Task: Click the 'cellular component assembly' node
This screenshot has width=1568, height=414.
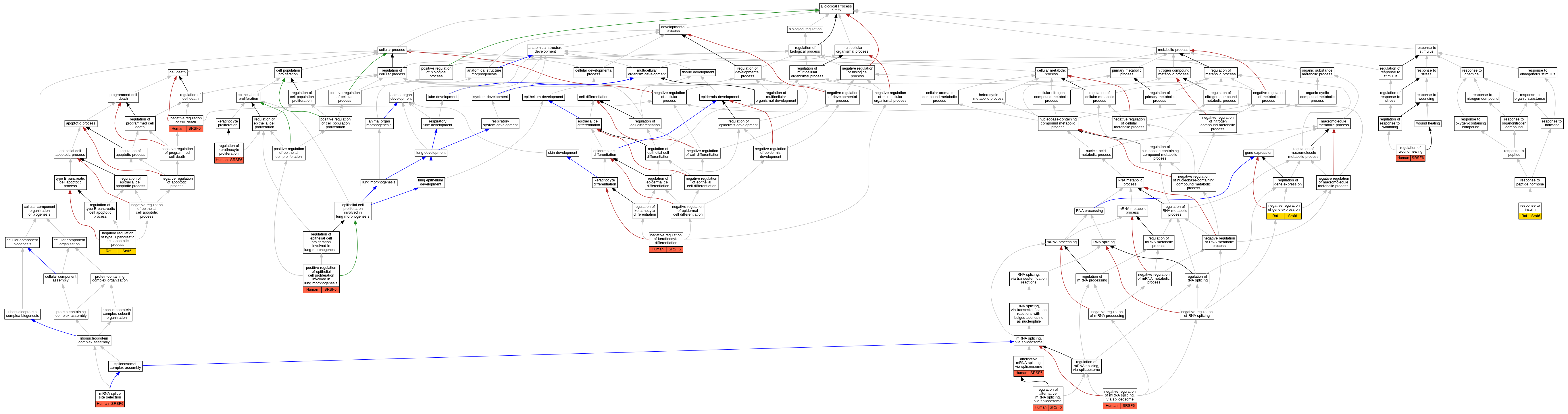Action: pyautogui.click(x=61, y=278)
